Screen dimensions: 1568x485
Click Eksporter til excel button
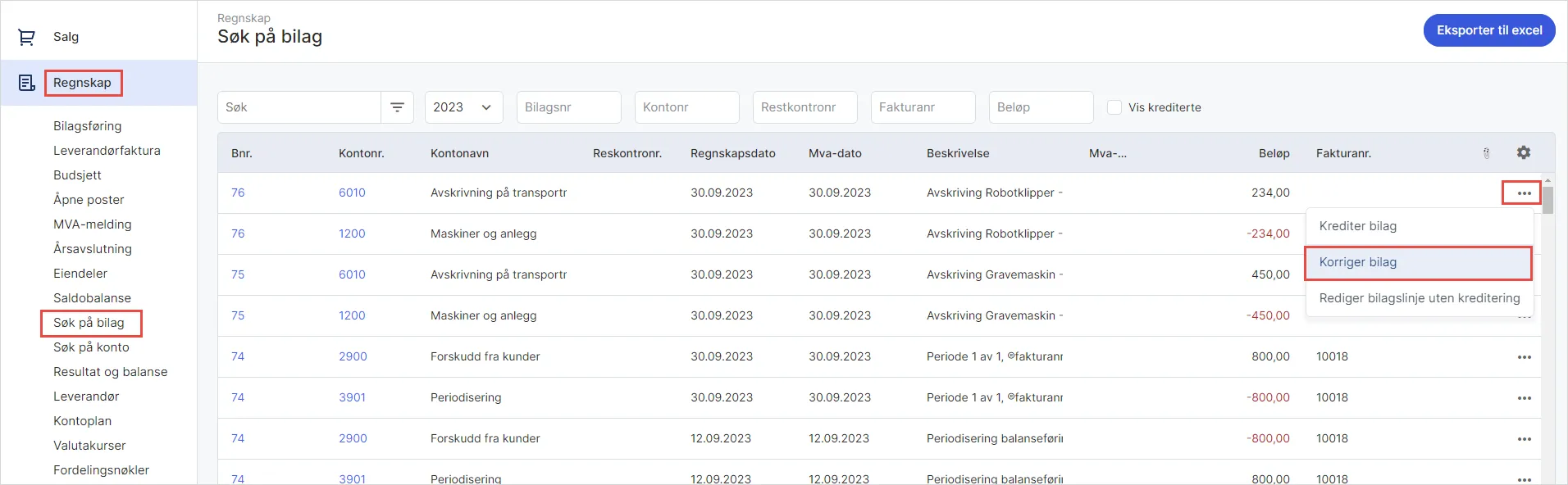1488,30
